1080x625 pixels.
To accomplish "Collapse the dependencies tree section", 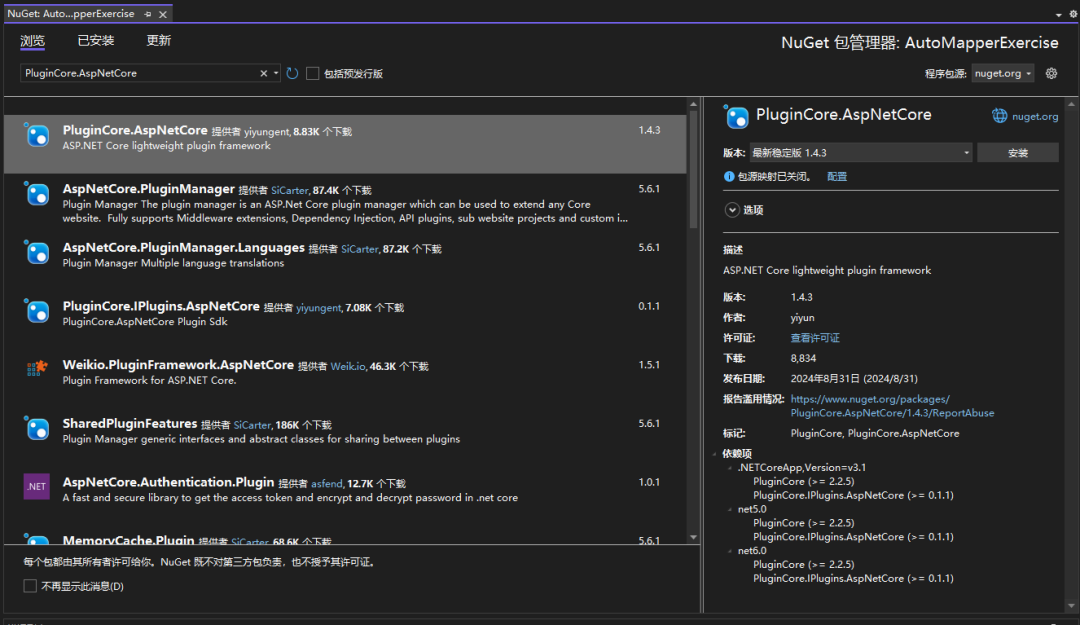I will 715,453.
